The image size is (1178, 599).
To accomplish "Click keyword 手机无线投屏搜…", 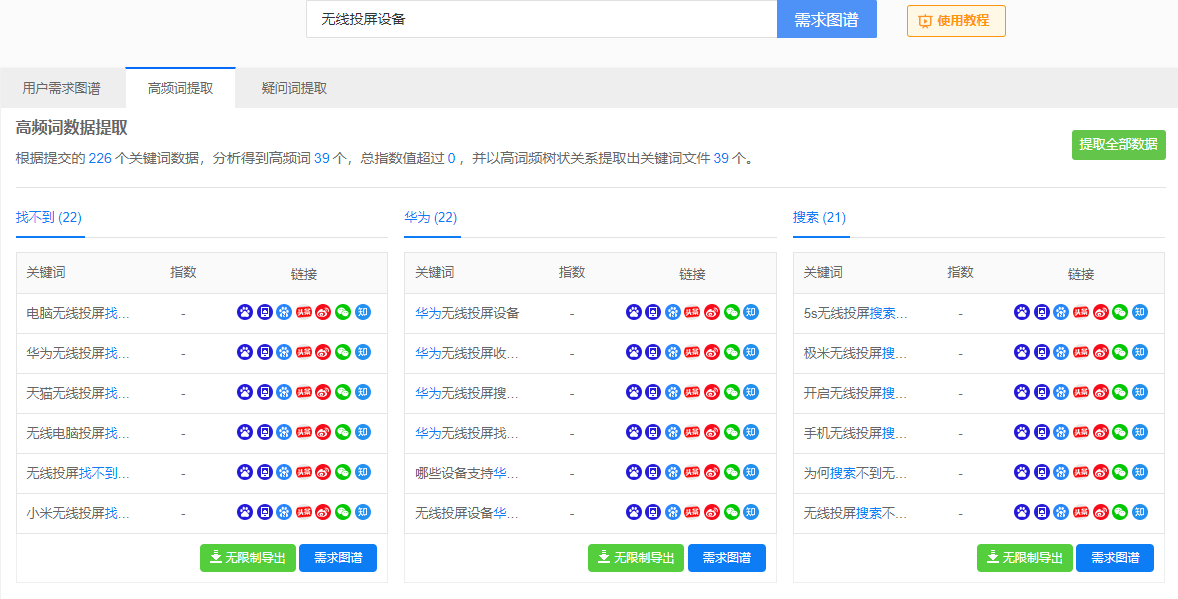I will pyautogui.click(x=856, y=434).
